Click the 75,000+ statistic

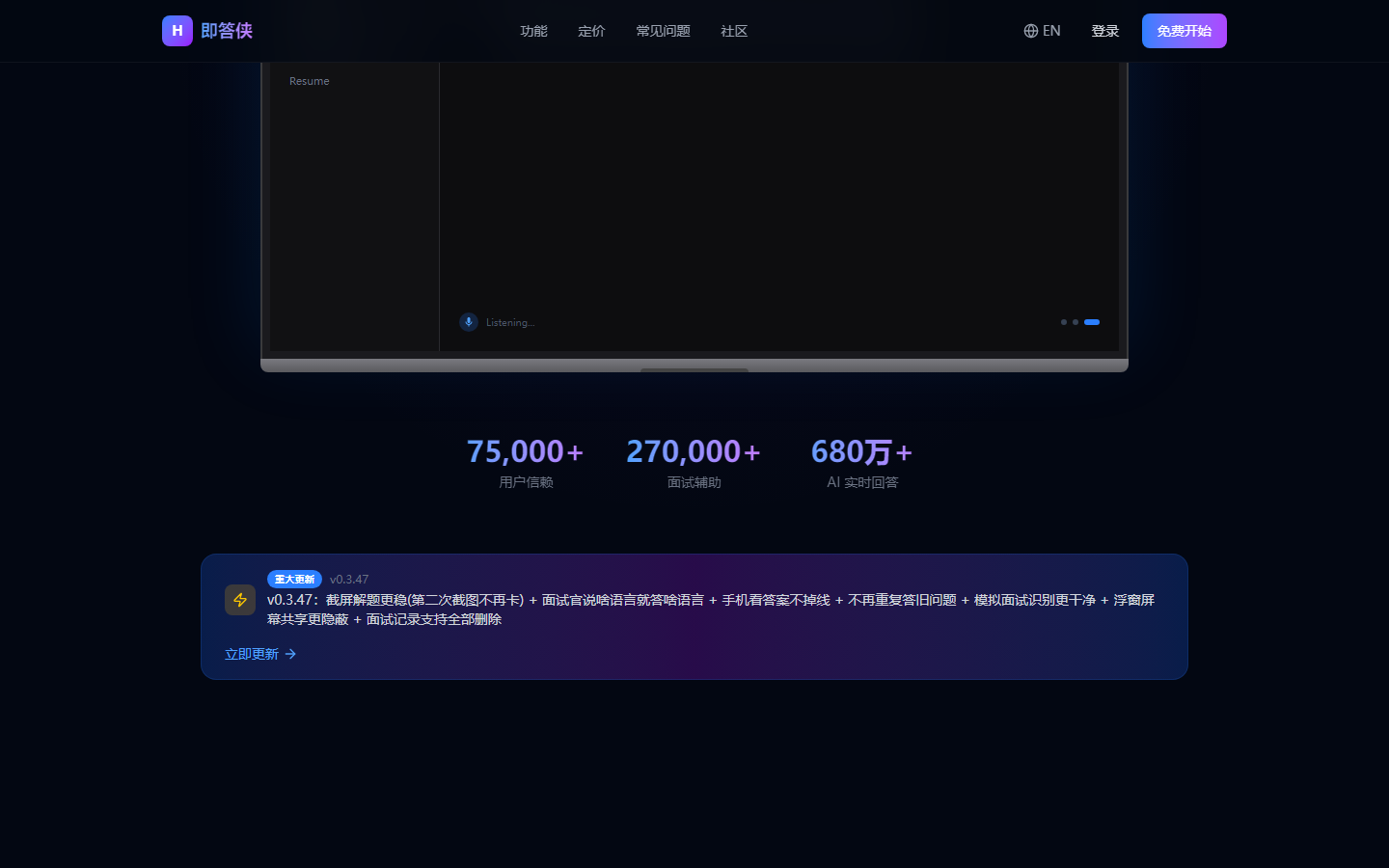pos(526,451)
